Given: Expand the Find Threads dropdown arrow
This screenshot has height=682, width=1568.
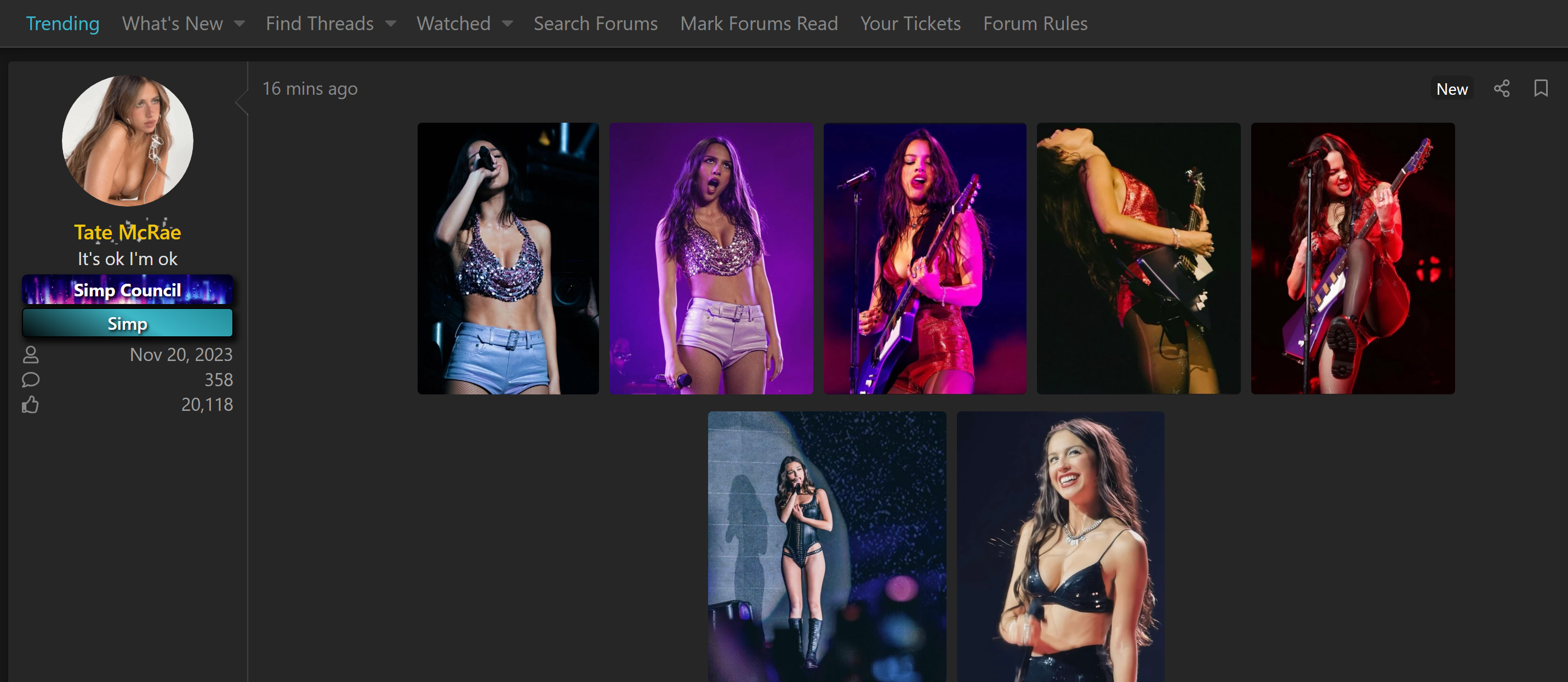Looking at the screenshot, I should 390,24.
